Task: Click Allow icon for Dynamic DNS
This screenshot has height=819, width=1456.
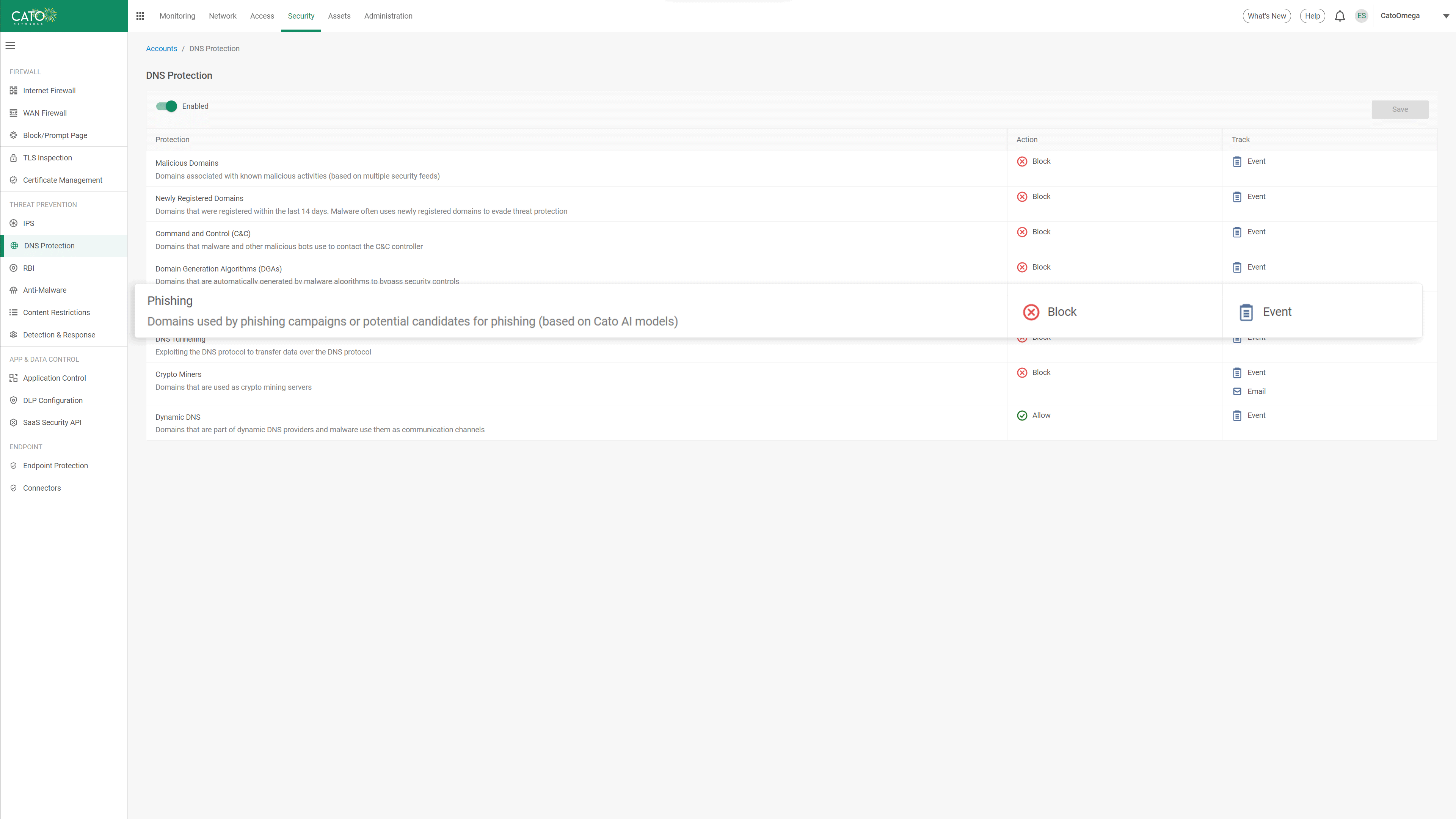Action: pos(1022,416)
